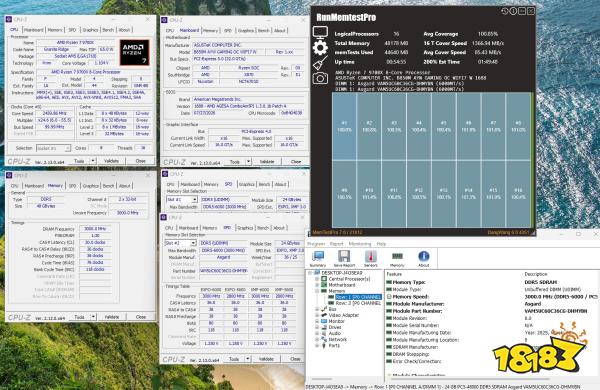Open the Report menu in HWiNFO
The width and height of the screenshot is (600, 390).
337,244
